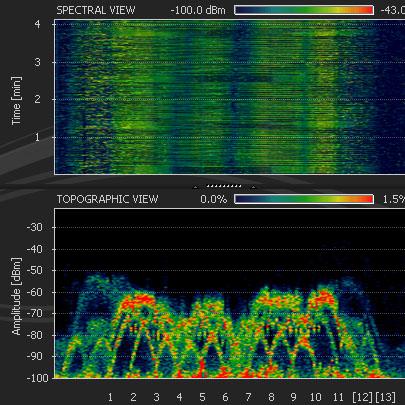This screenshot has height=405, width=405.
Task: Click the Topographic View color scale bar
Action: click(x=304, y=199)
